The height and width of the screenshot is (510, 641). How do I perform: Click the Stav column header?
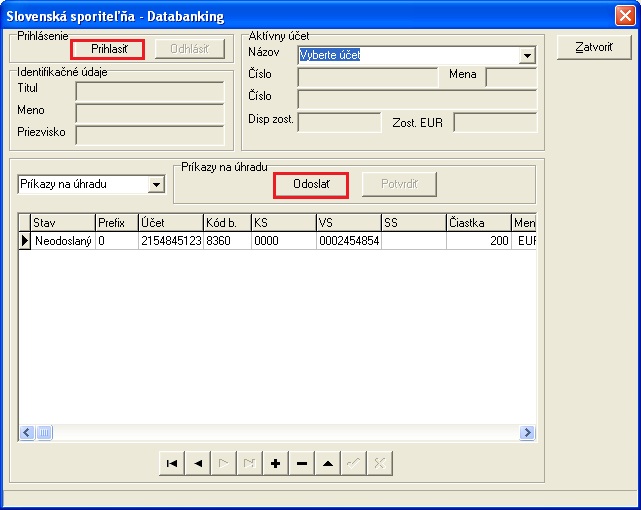[63, 223]
